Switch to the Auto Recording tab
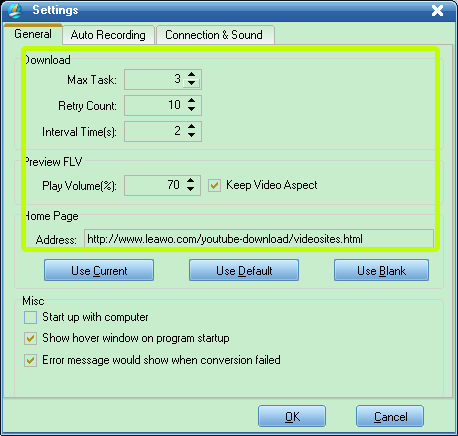 (x=108, y=35)
